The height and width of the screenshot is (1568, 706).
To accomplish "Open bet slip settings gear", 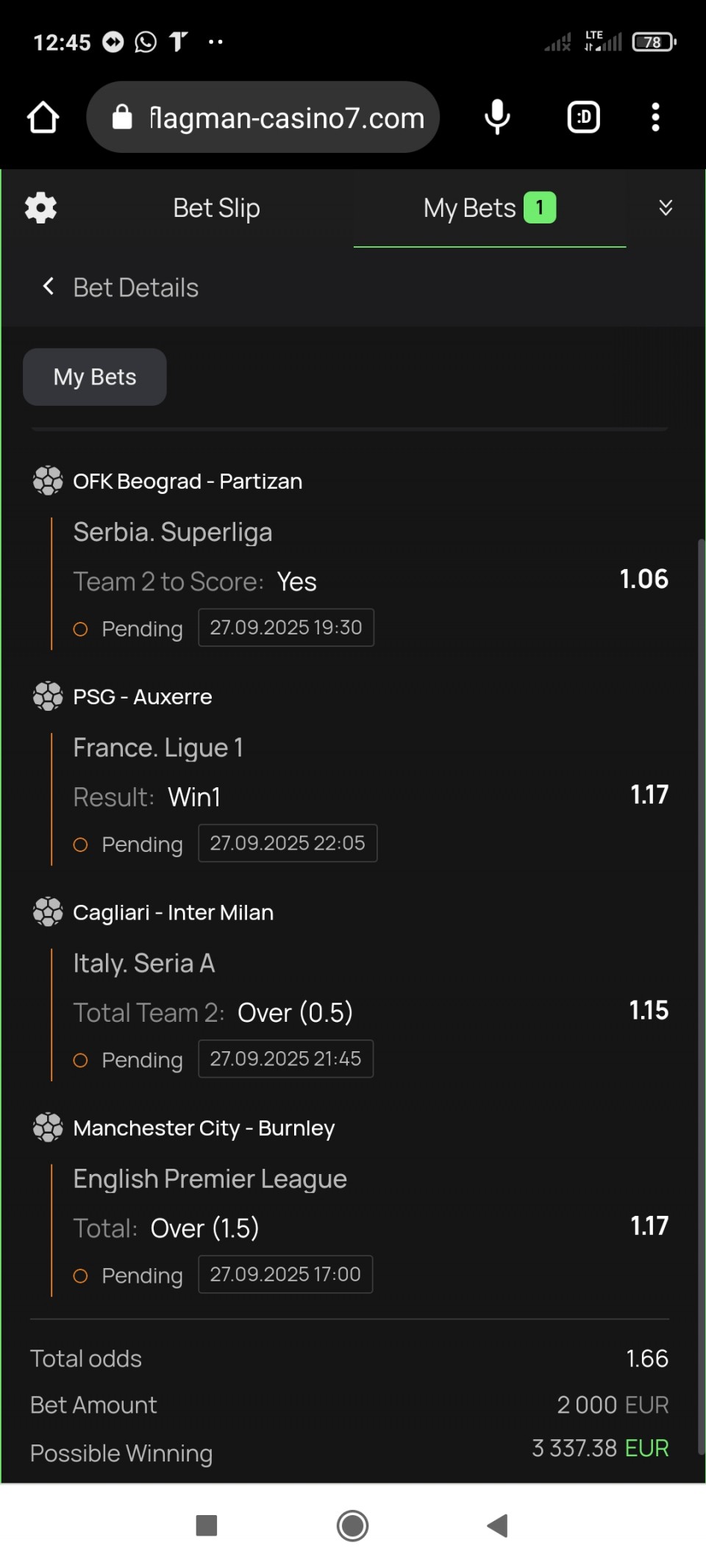I will 40,208.
